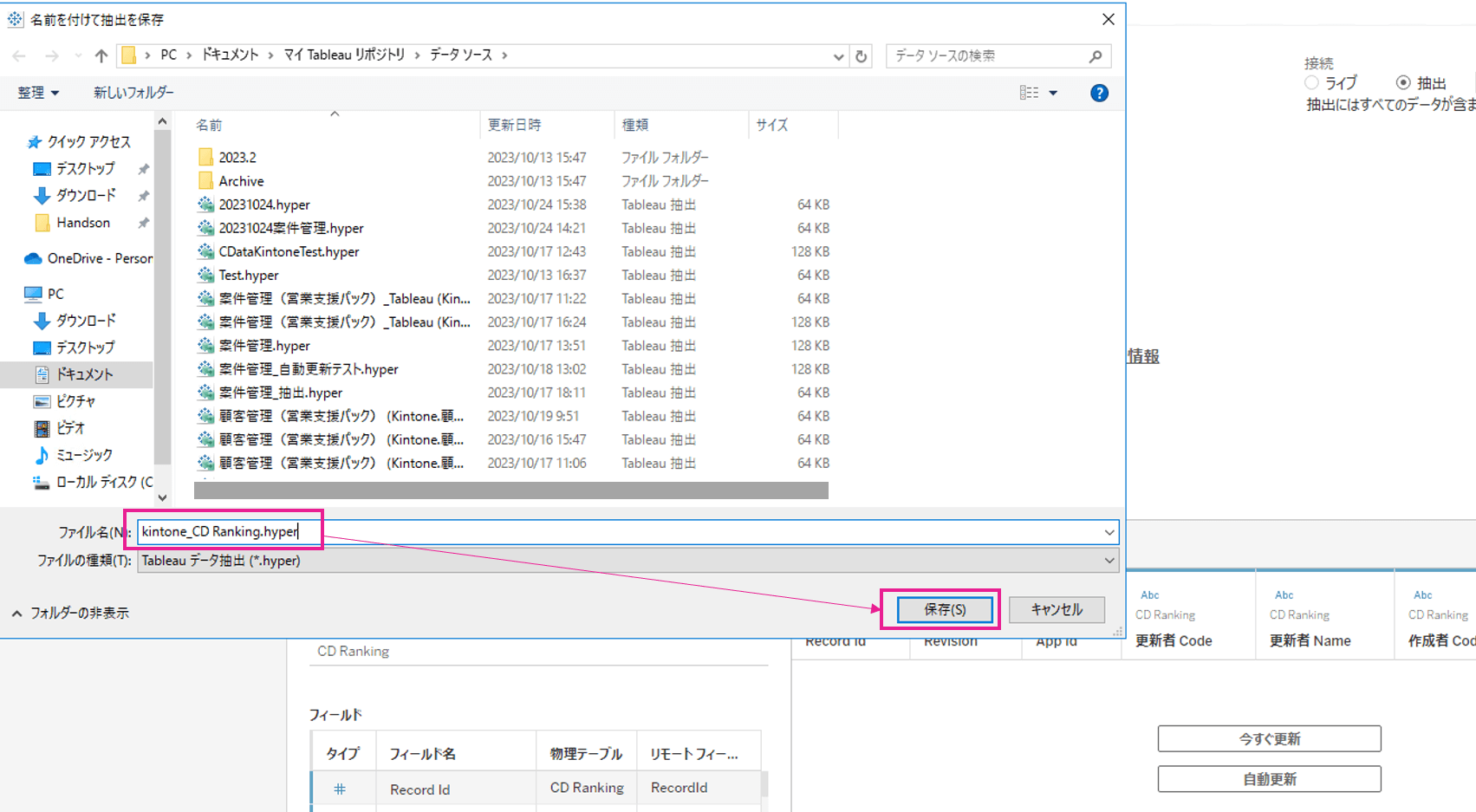The height and width of the screenshot is (812, 1476).
Task: Open ビデオ in navigation pane
Action: 60,428
